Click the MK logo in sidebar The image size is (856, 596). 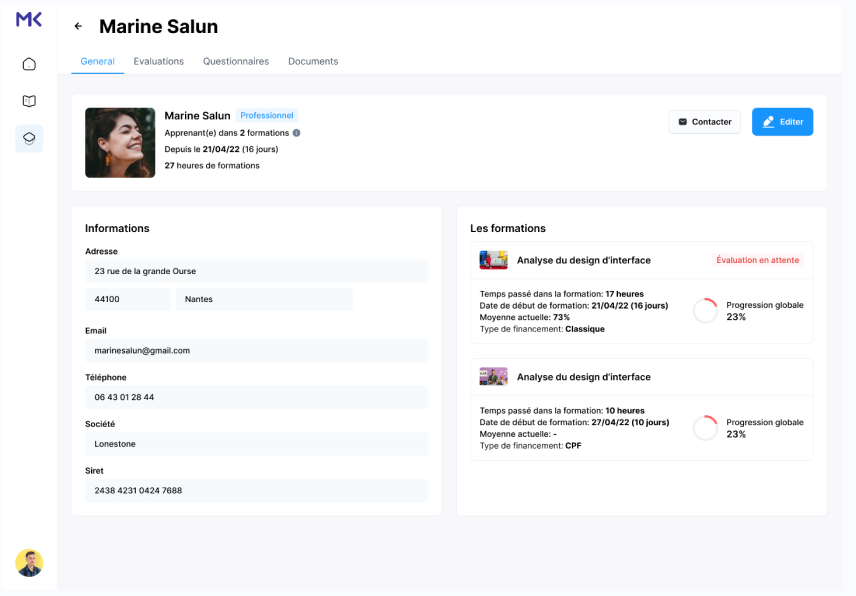pyautogui.click(x=29, y=20)
